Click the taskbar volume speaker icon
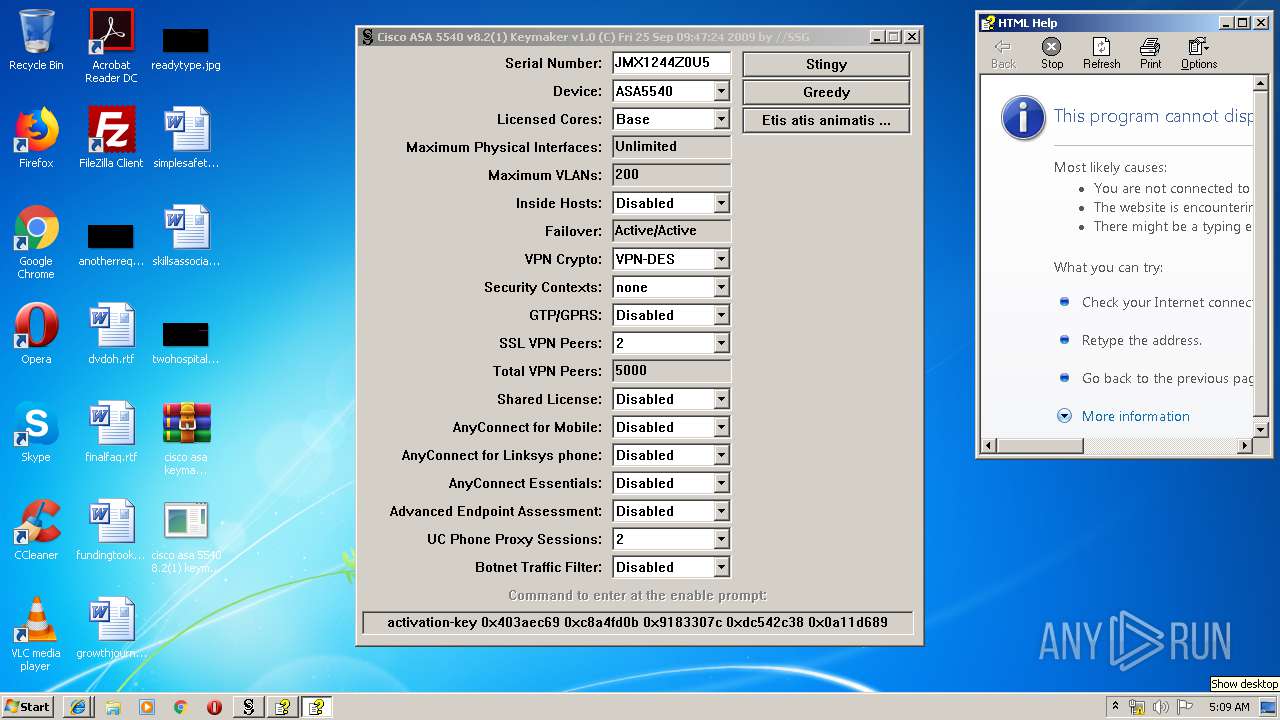Screen dimensions: 1280x720 (1160, 707)
